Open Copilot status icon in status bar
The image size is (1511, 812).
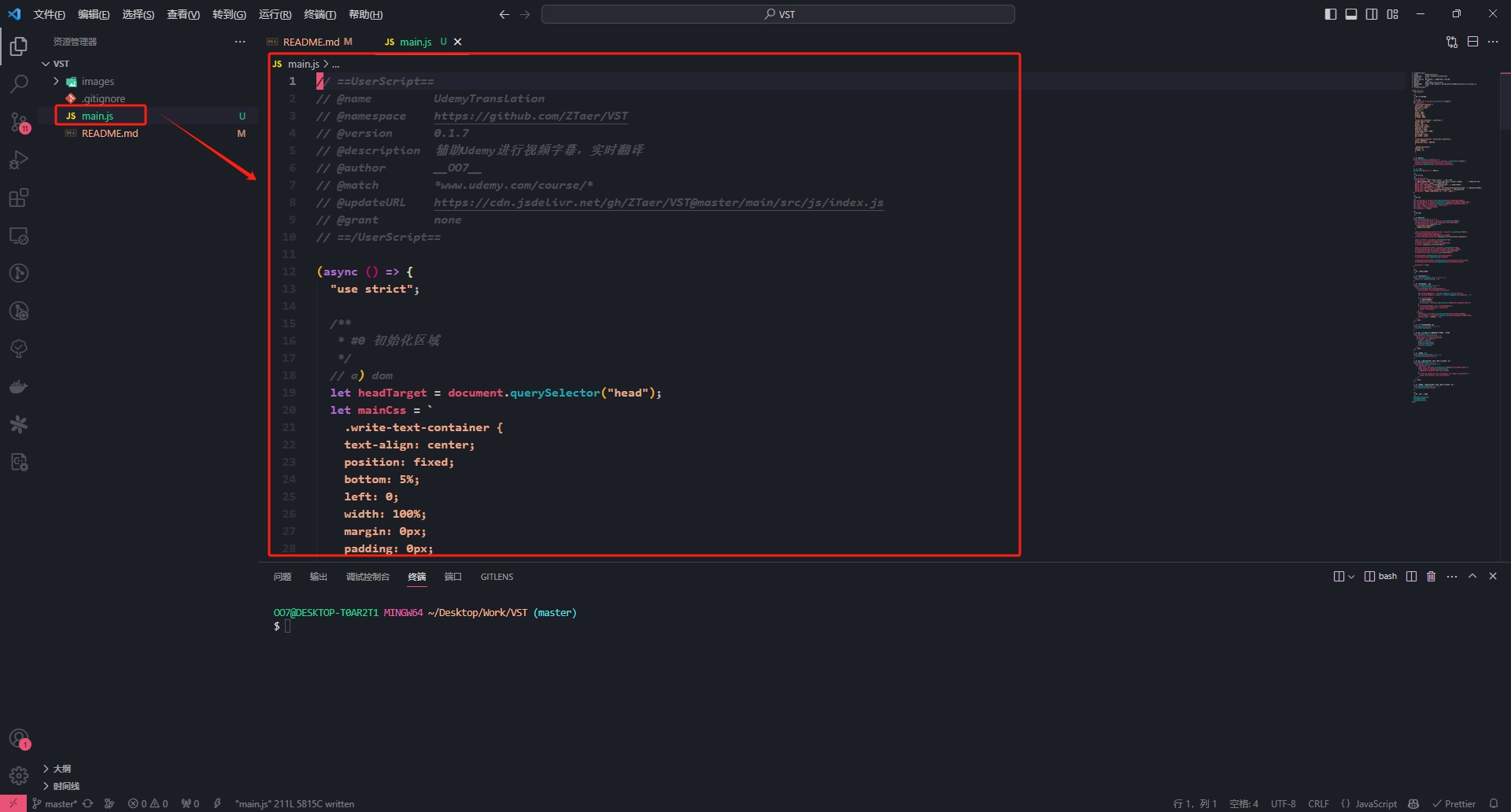(1413, 803)
